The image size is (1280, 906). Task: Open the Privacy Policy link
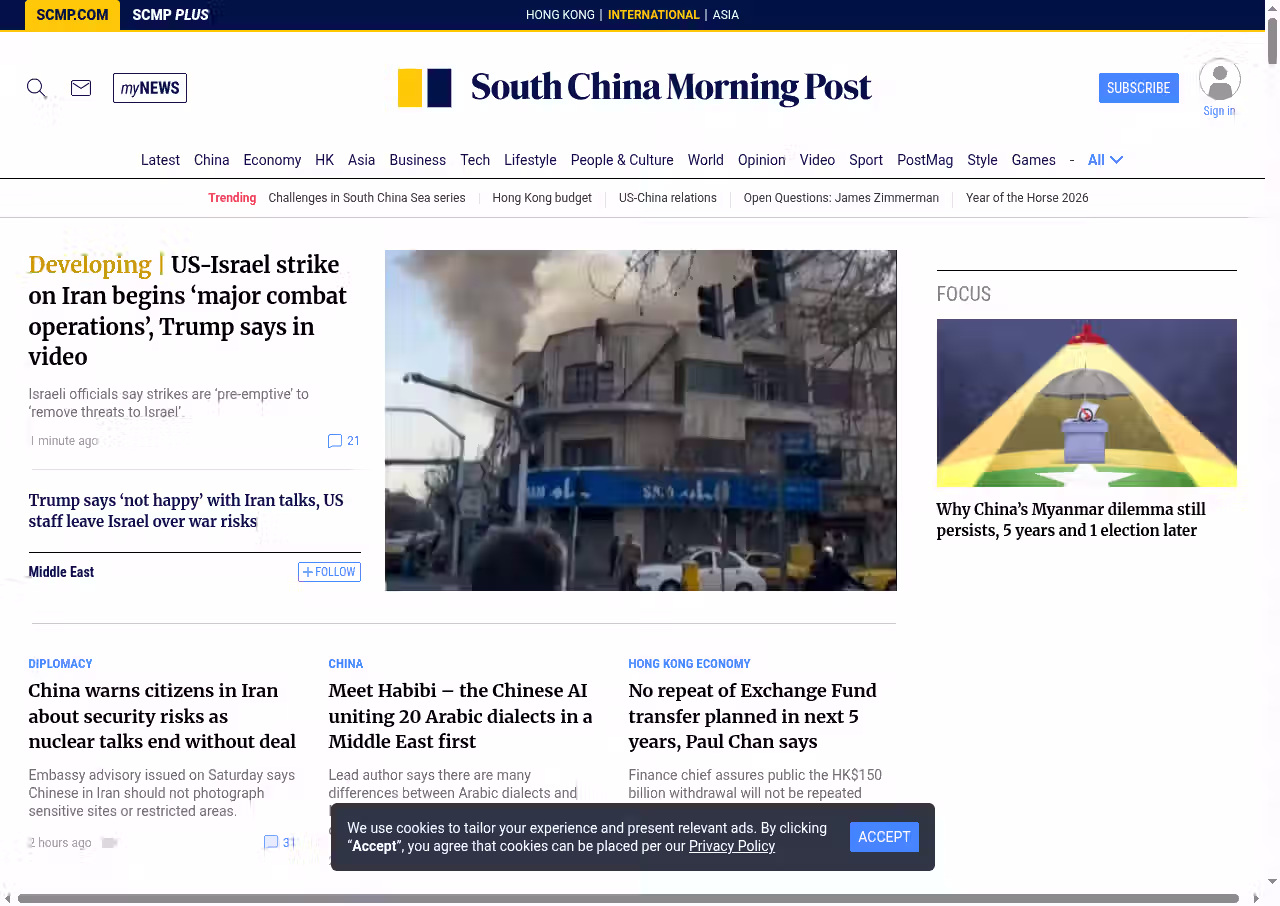pos(731,846)
